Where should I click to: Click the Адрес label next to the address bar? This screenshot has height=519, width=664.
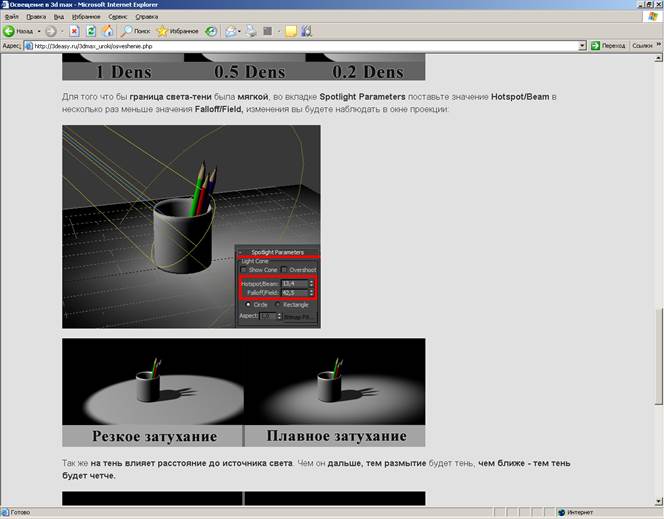pyautogui.click(x=11, y=46)
